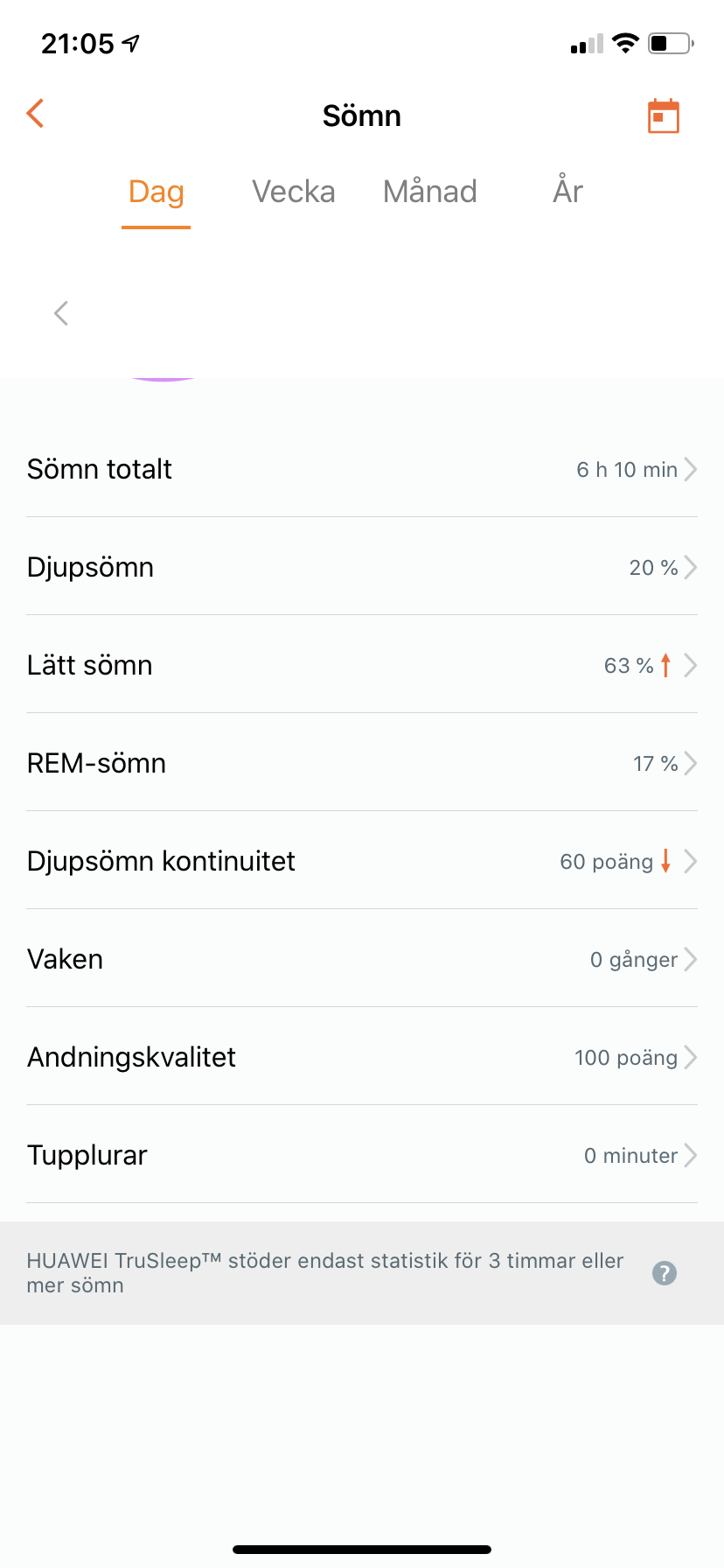Go to previous day with gray chevron
724x1568 pixels.
(61, 313)
